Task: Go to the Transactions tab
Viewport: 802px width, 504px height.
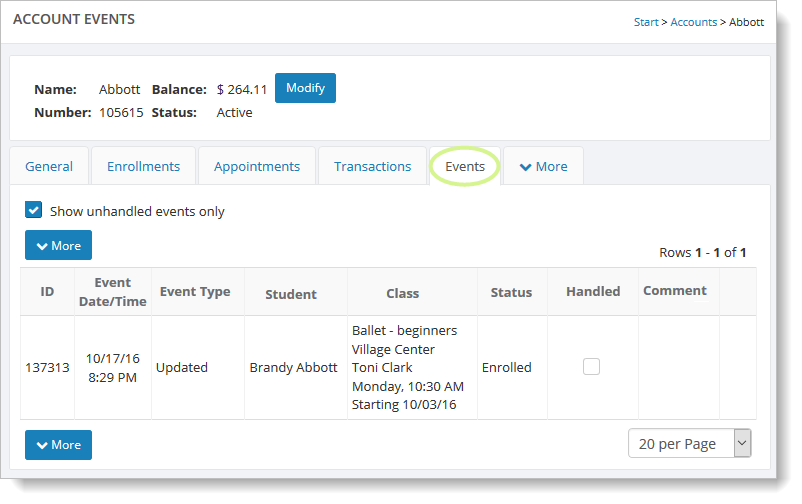Action: [x=372, y=166]
